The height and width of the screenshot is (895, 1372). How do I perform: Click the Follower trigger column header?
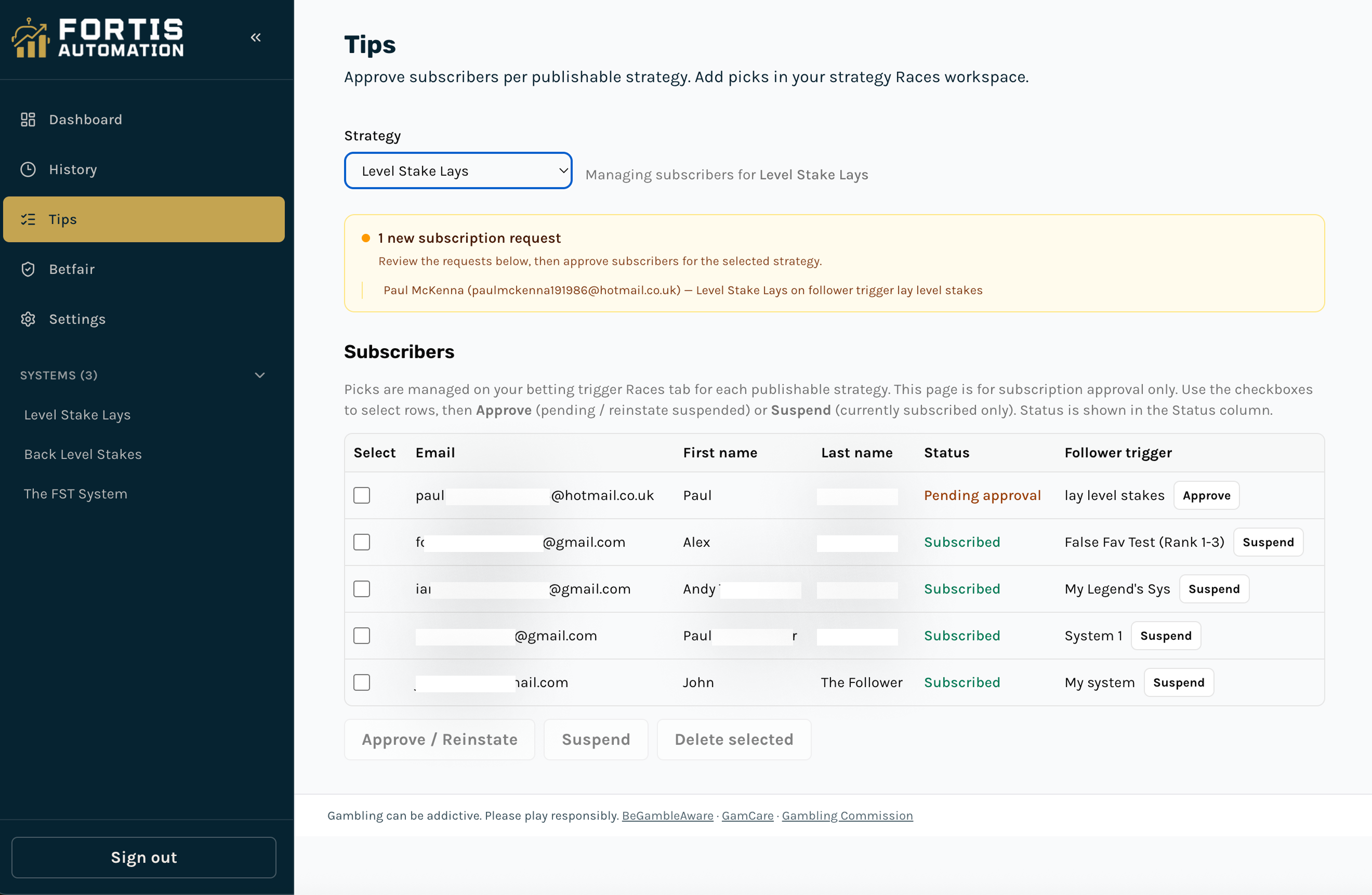pos(1118,453)
